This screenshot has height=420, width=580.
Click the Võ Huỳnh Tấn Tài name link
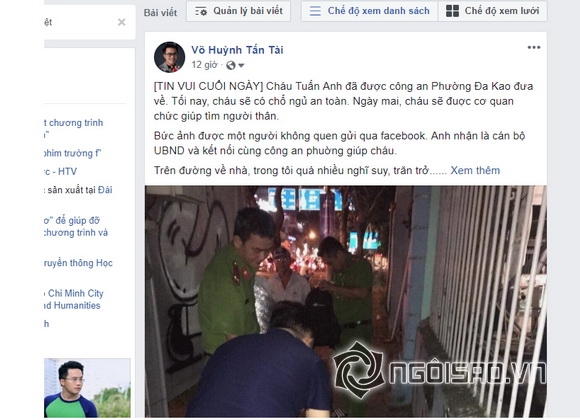(237, 50)
